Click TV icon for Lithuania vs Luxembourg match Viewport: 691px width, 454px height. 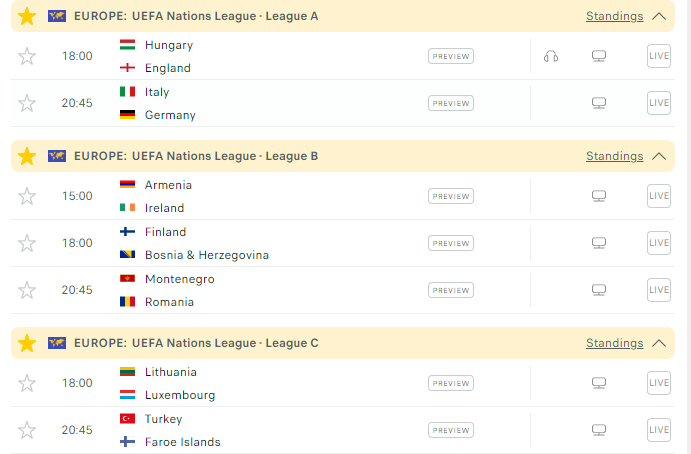coord(599,383)
